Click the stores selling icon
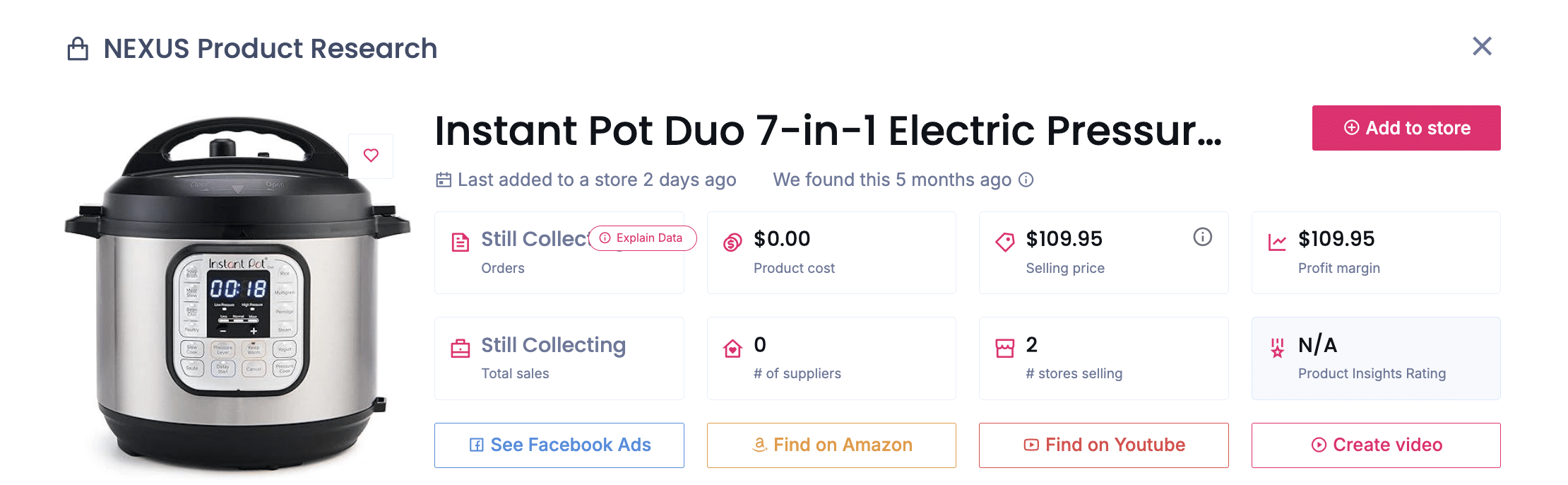 point(1005,346)
